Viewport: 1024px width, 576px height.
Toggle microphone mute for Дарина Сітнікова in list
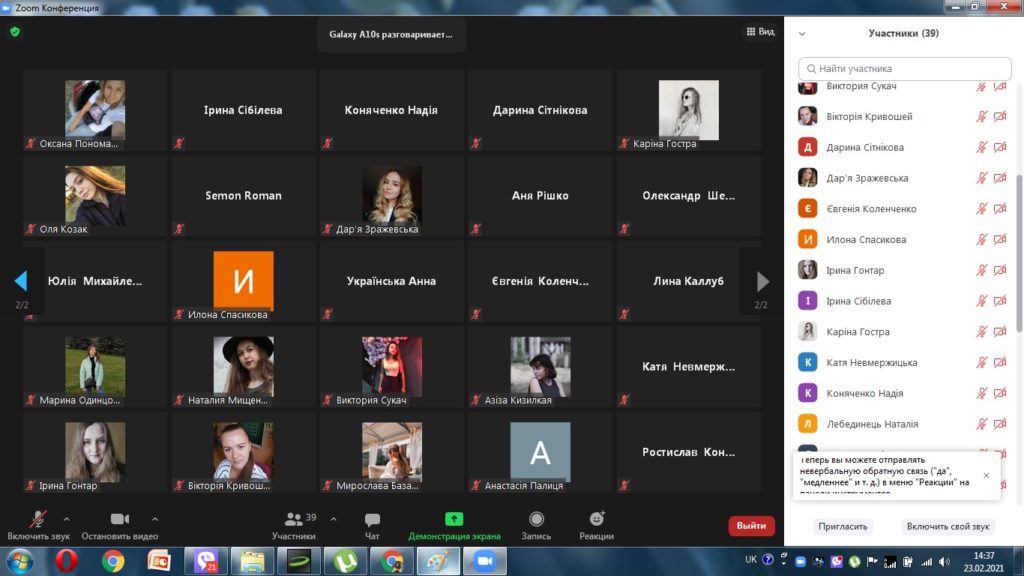pos(982,147)
